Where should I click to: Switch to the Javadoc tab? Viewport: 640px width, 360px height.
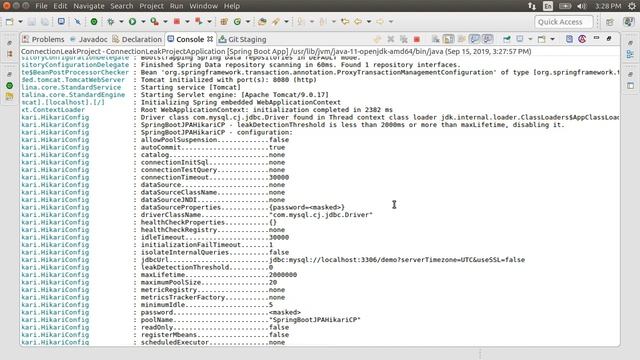point(89,39)
